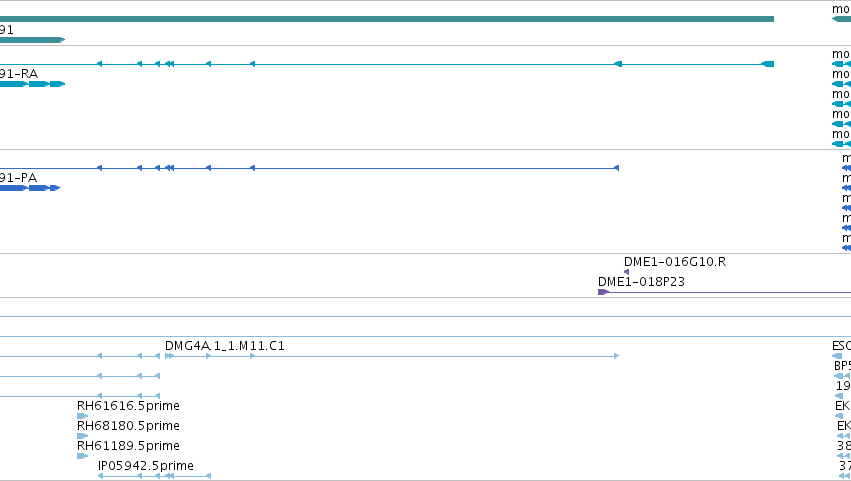Click the 91-PA protein label

(18, 178)
